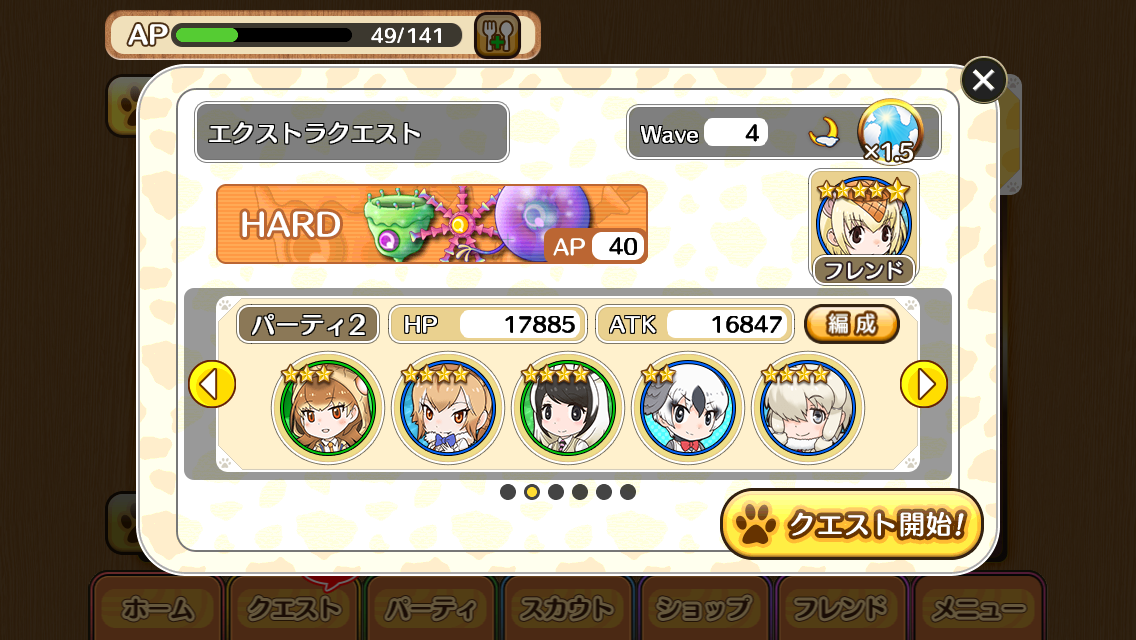Tap the AP recovery fork-and-spoon icon
The width and height of the screenshot is (1136, 640).
tap(497, 36)
